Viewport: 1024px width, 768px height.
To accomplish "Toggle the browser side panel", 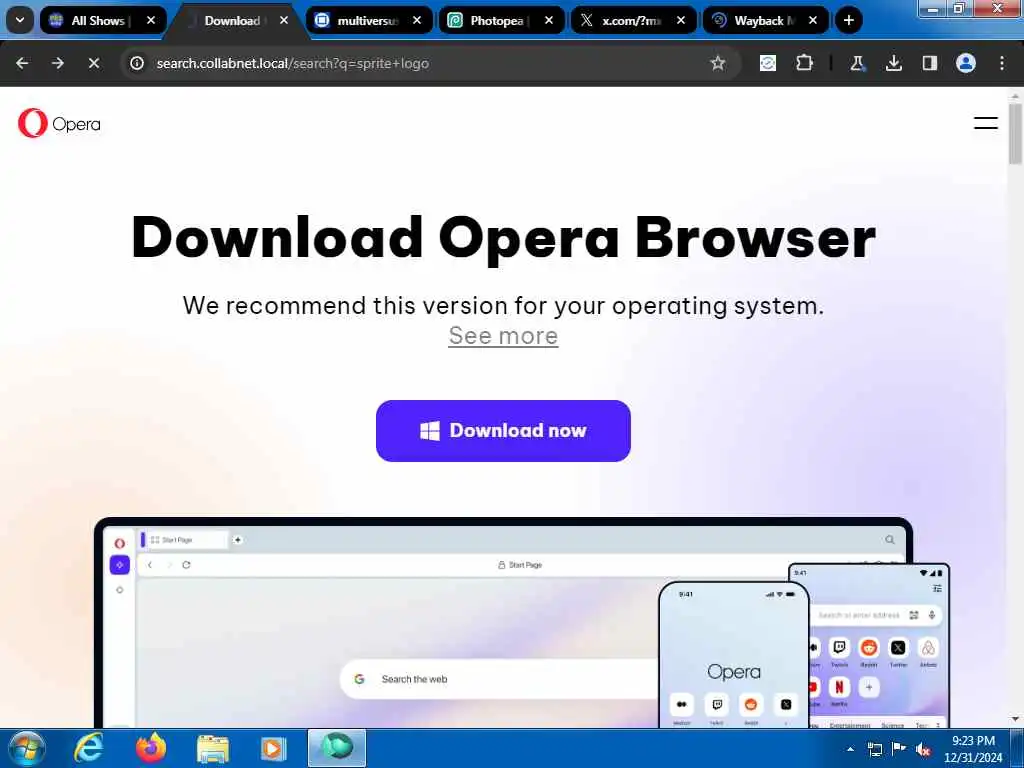I will 929,63.
